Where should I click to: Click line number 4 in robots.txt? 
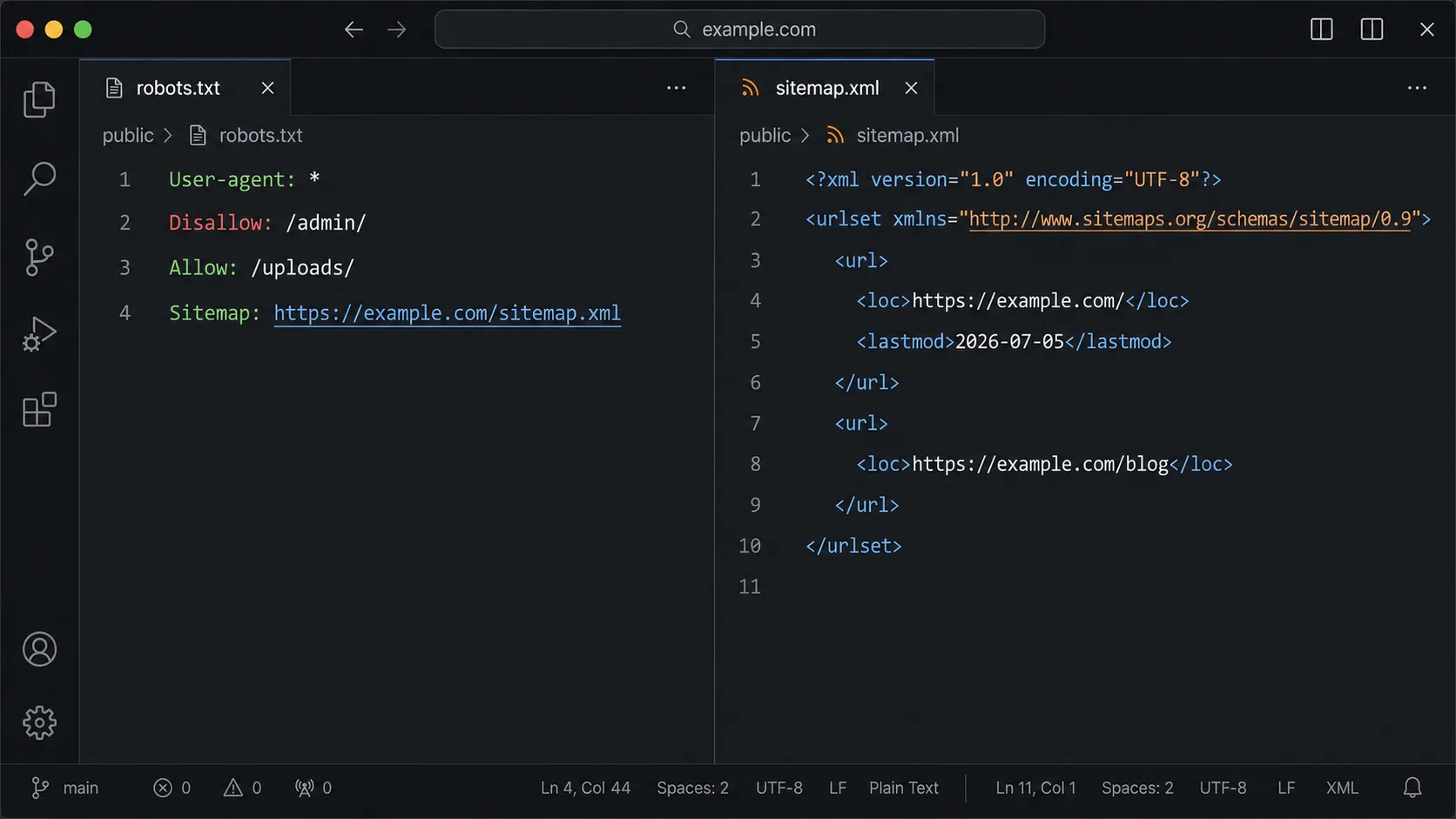(x=125, y=313)
